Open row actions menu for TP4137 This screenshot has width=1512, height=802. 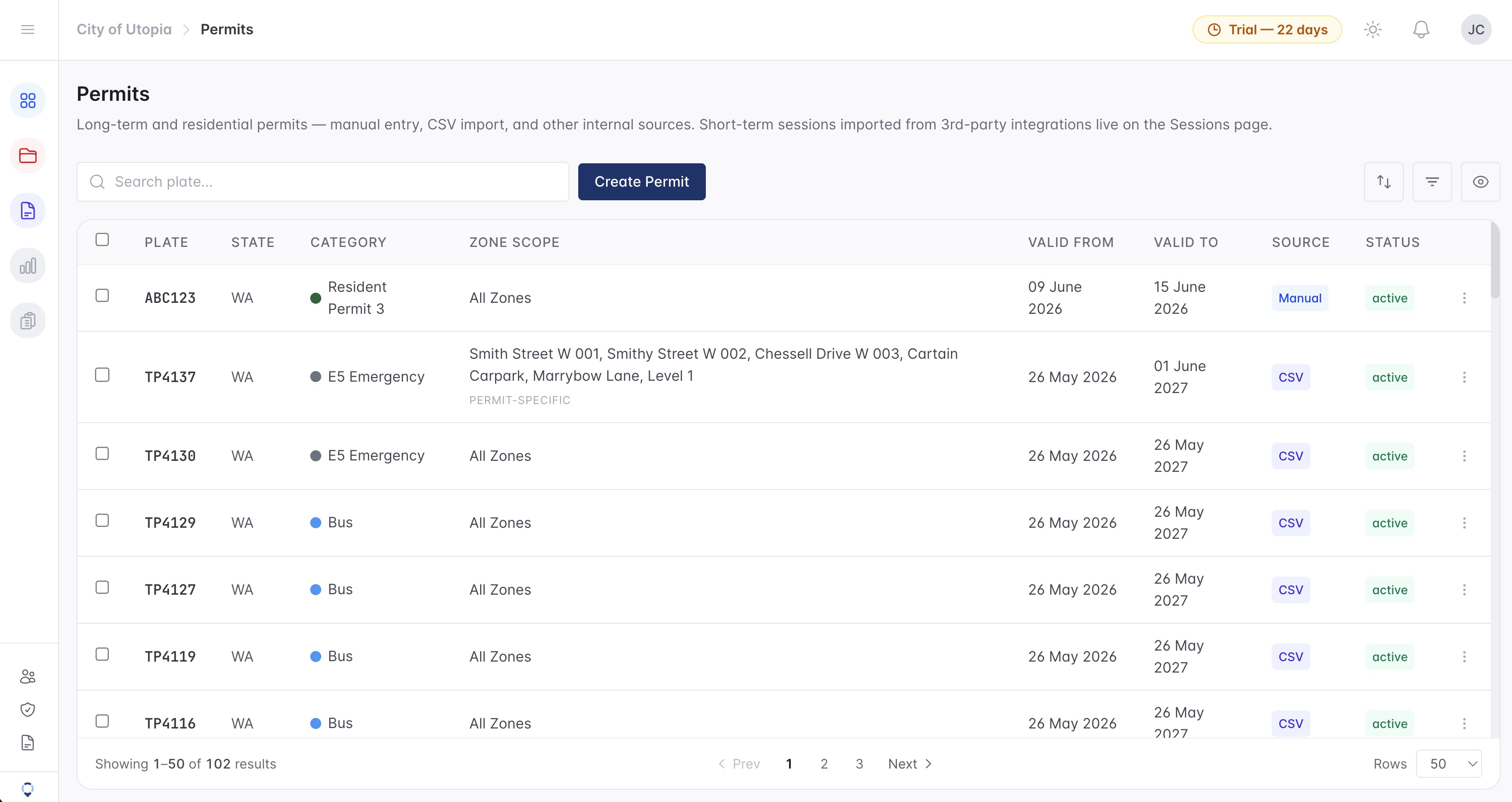[1464, 377]
